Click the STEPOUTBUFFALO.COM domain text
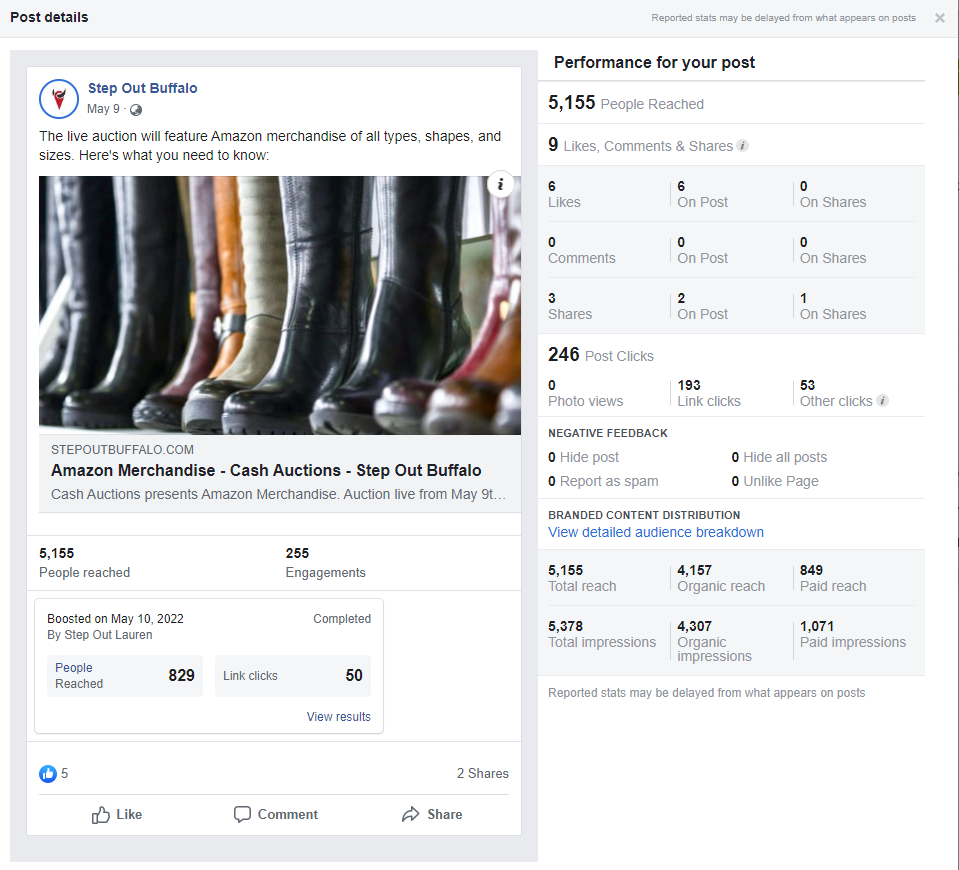 pos(122,450)
